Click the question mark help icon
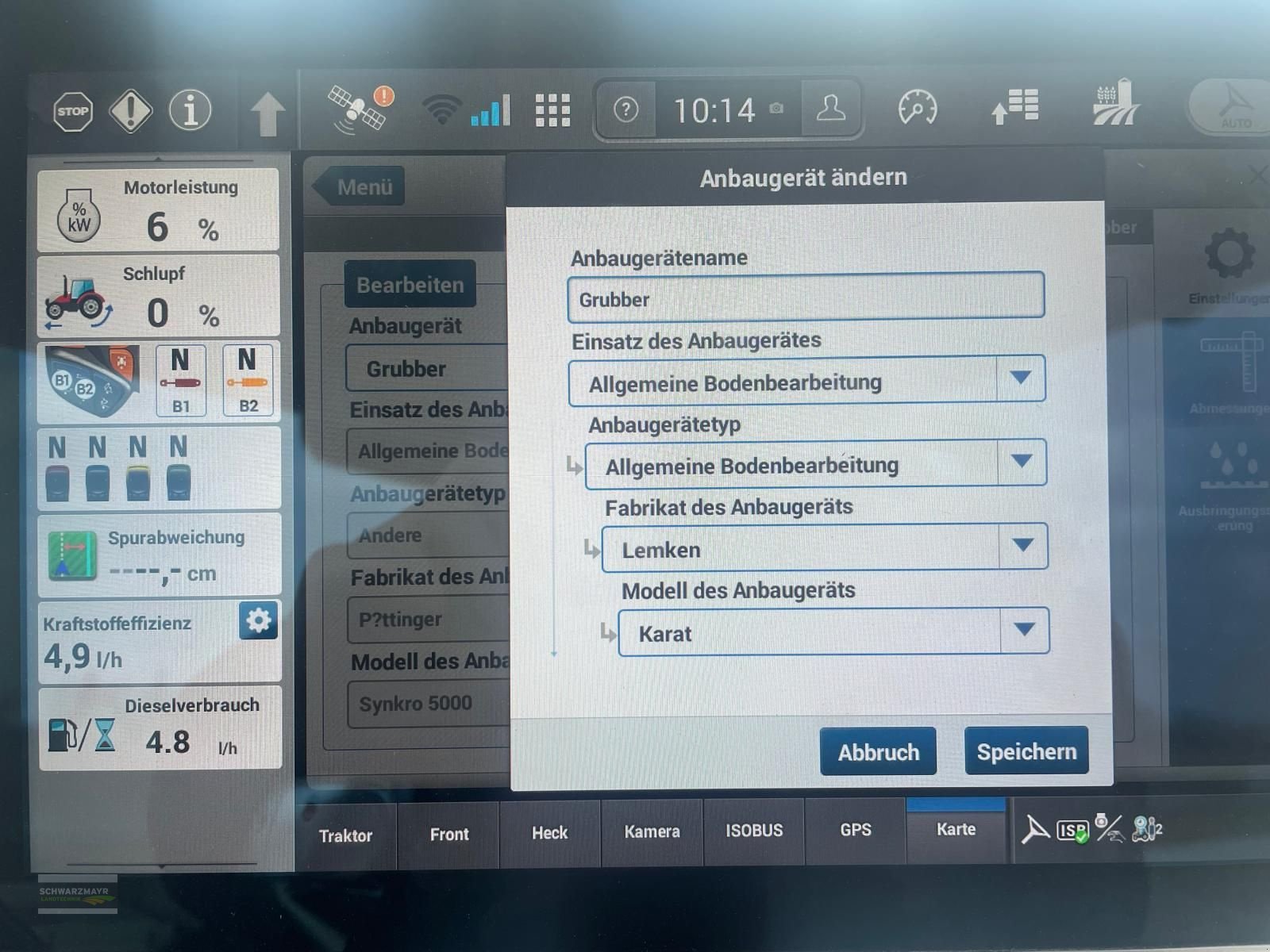Viewport: 1270px width, 952px height. point(625,109)
